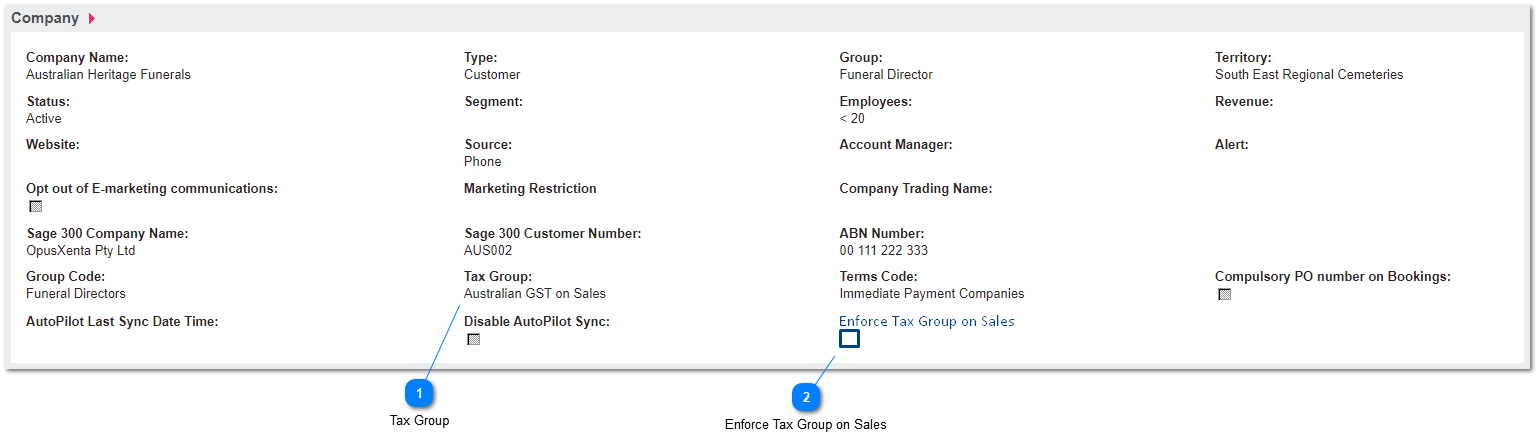Click territory South East Regional Cemeteries
Image resolution: width=1539 pixels, height=448 pixels.
1309,75
